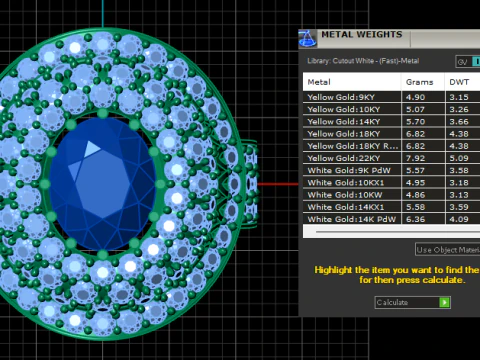The image size is (480, 360).
Task: Click the Library: Cutout White label
Action: click(363, 61)
